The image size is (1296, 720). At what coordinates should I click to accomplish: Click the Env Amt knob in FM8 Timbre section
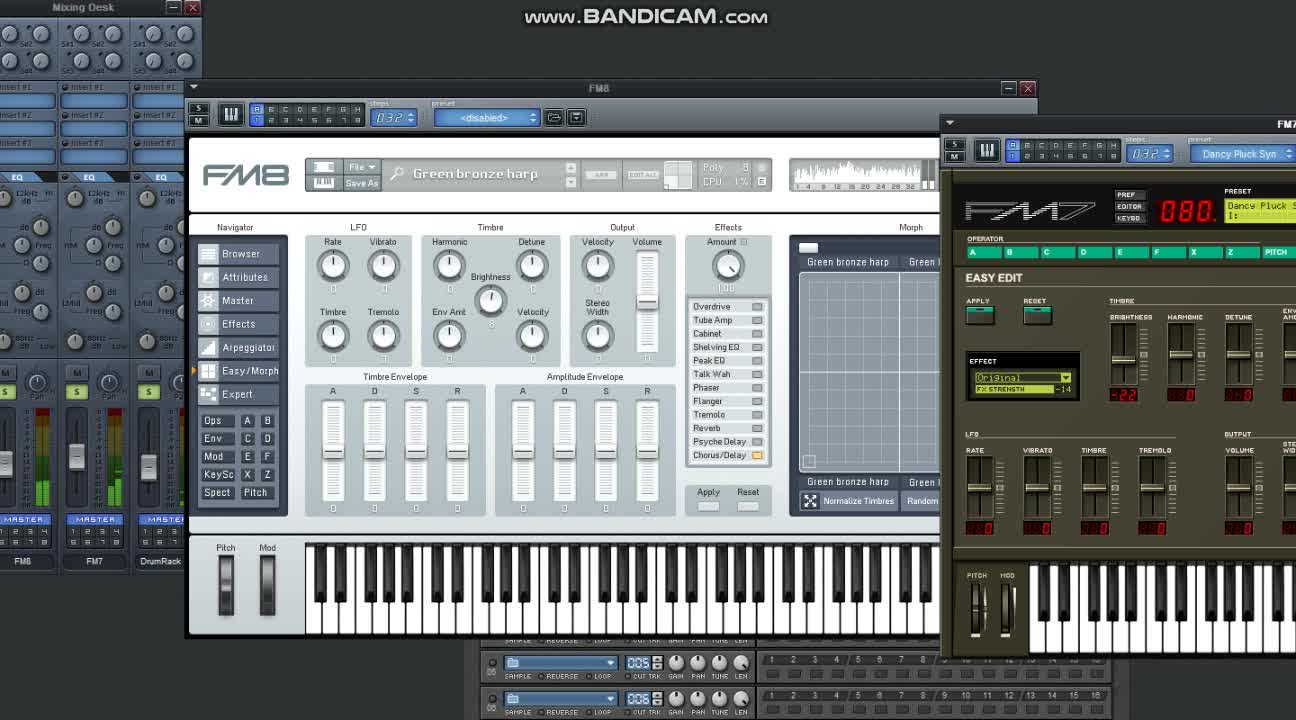coord(449,336)
